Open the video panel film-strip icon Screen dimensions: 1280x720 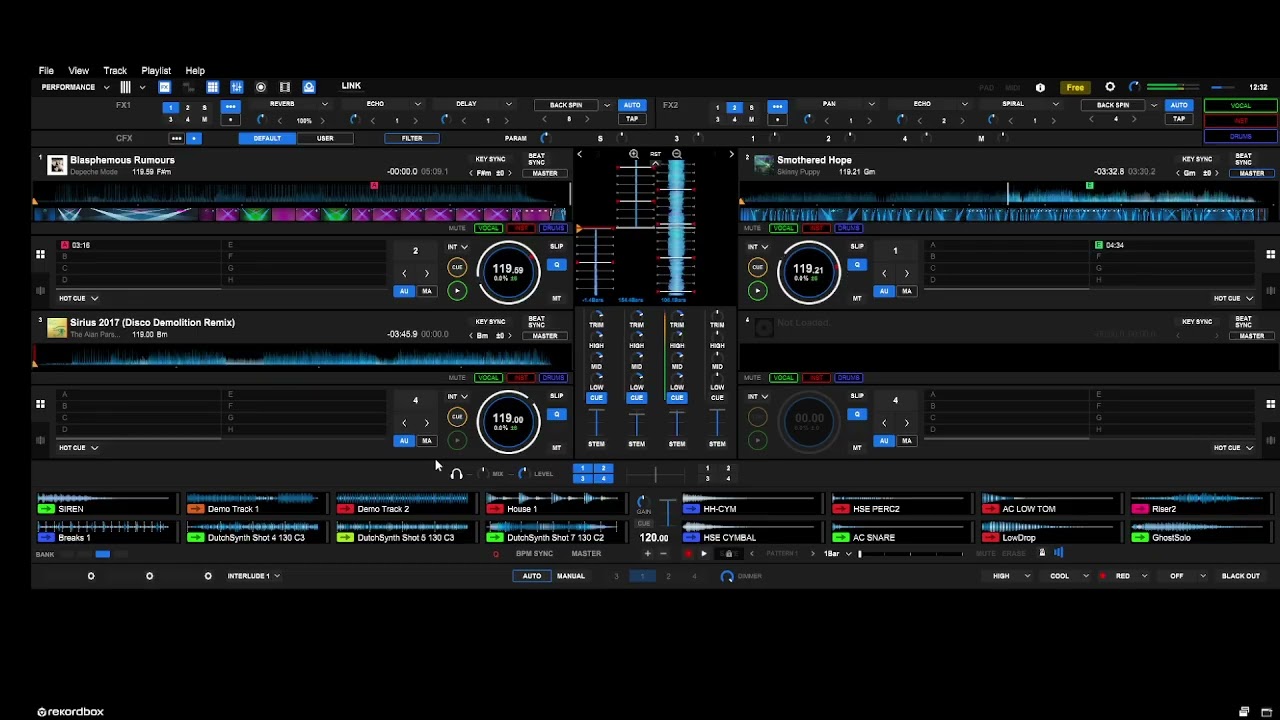[285, 87]
